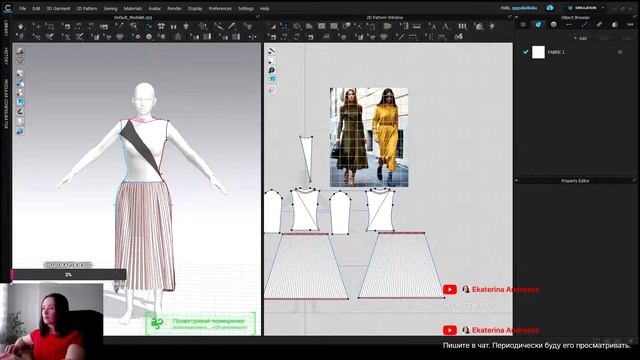Open the Materials menu
This screenshot has width=640, height=360.
[133, 8]
